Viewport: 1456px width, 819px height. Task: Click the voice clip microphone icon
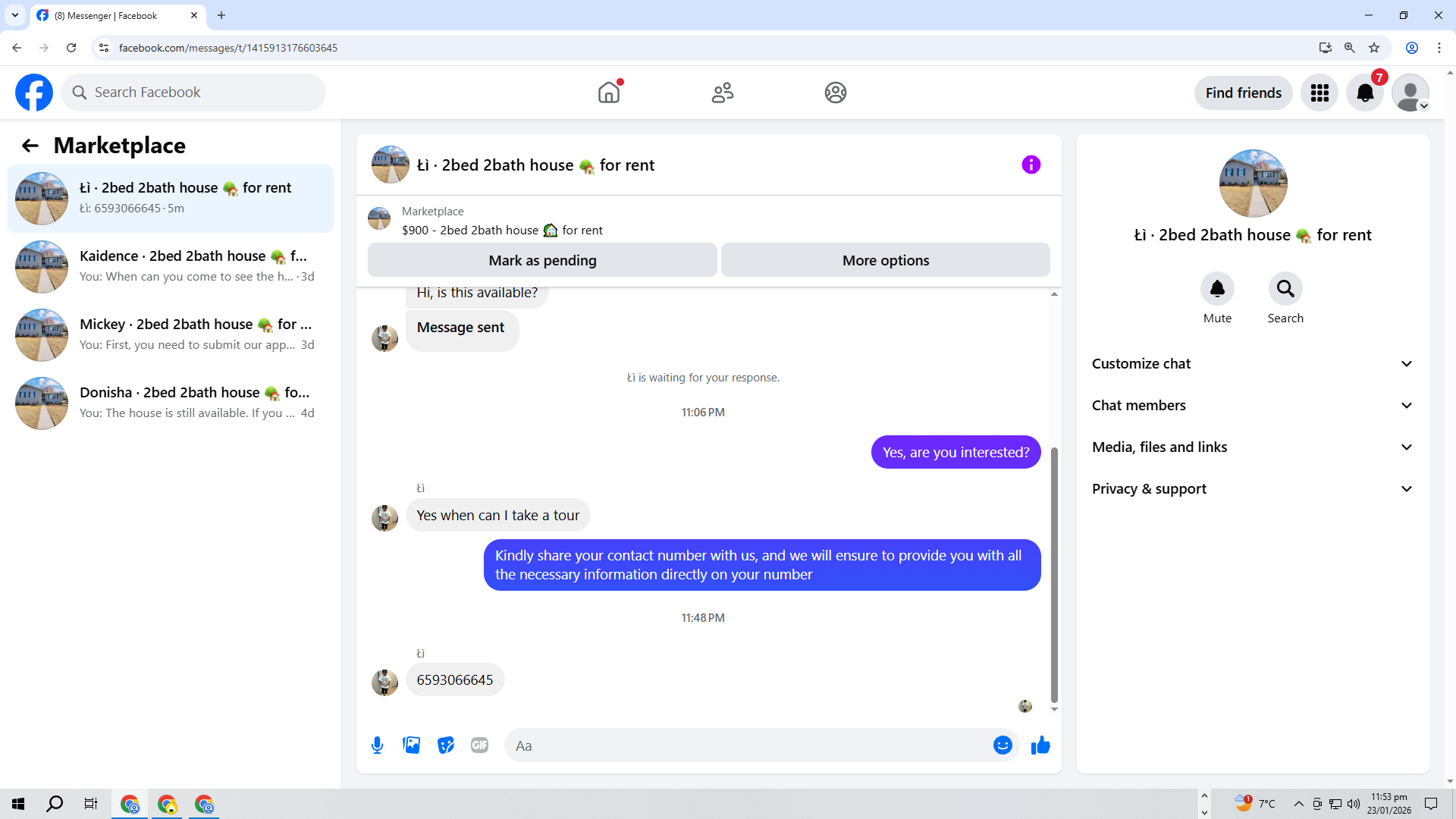coord(377,745)
